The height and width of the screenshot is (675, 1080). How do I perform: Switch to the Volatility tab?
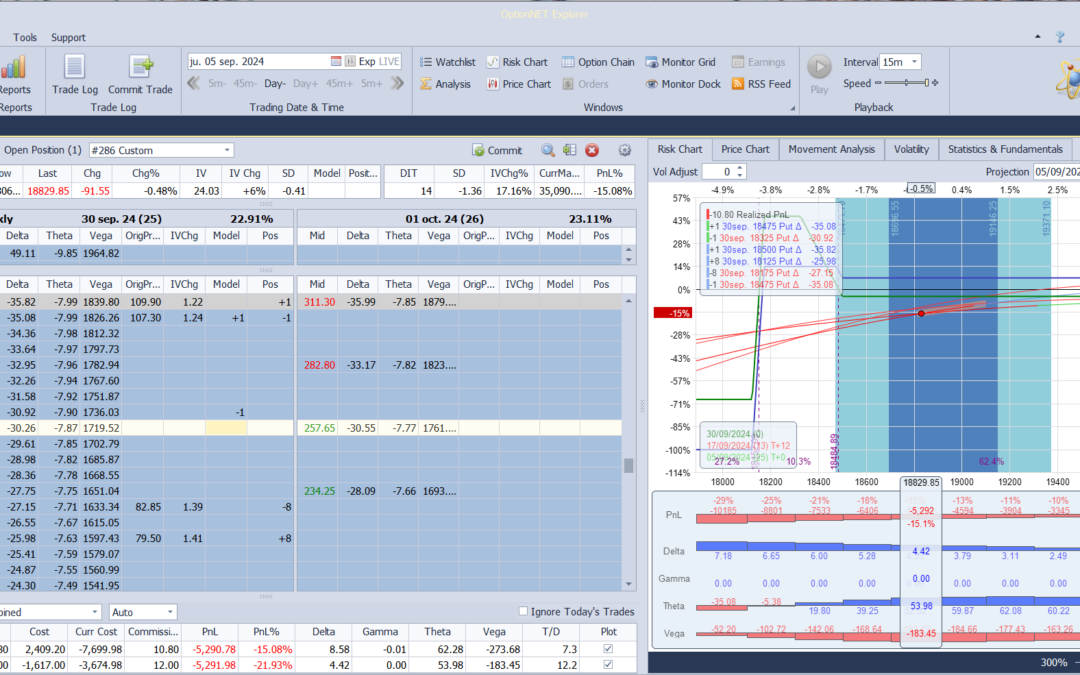[911, 149]
